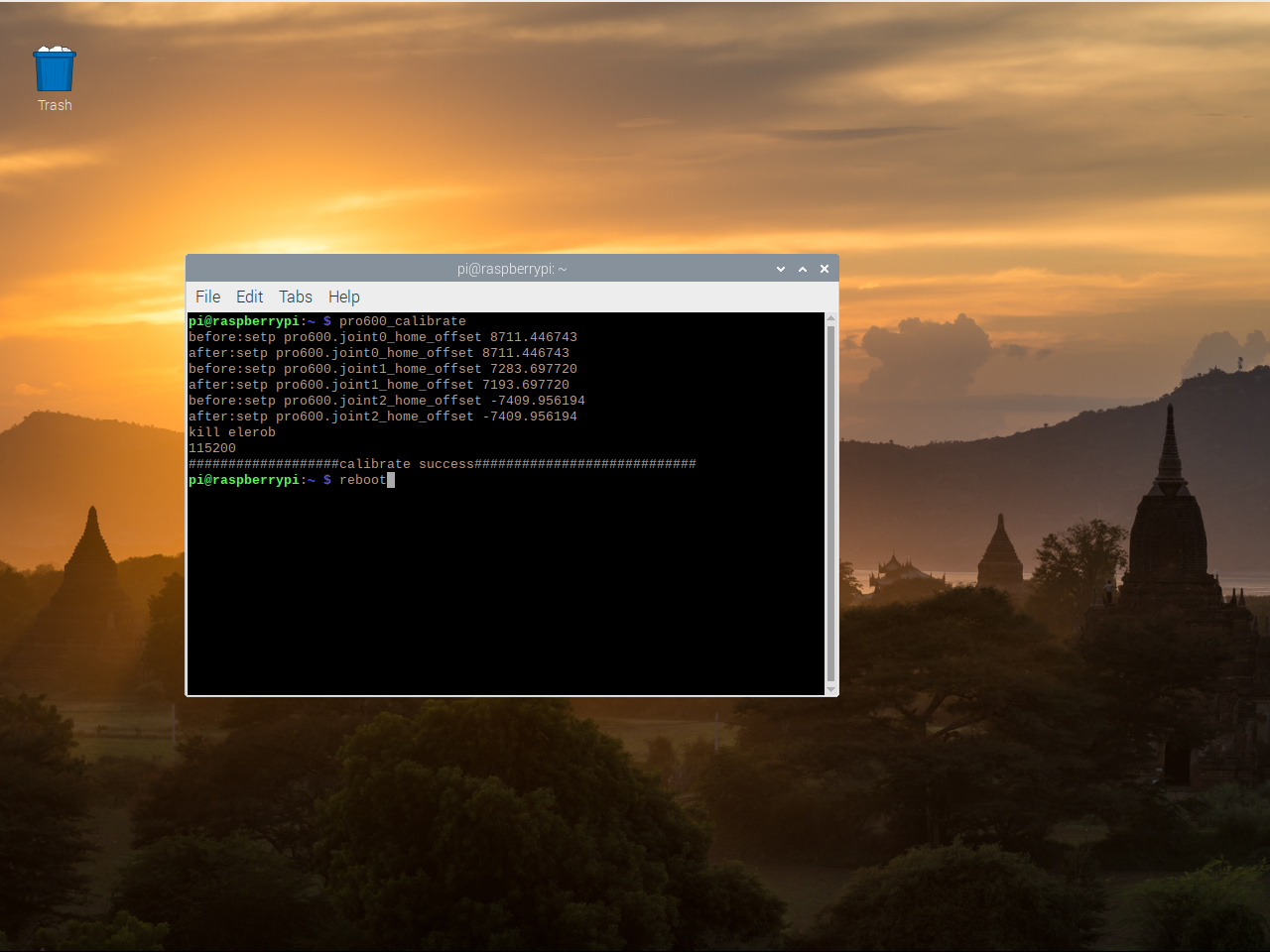
Task: Select the pro600_calibrate command text
Action: 401,320
